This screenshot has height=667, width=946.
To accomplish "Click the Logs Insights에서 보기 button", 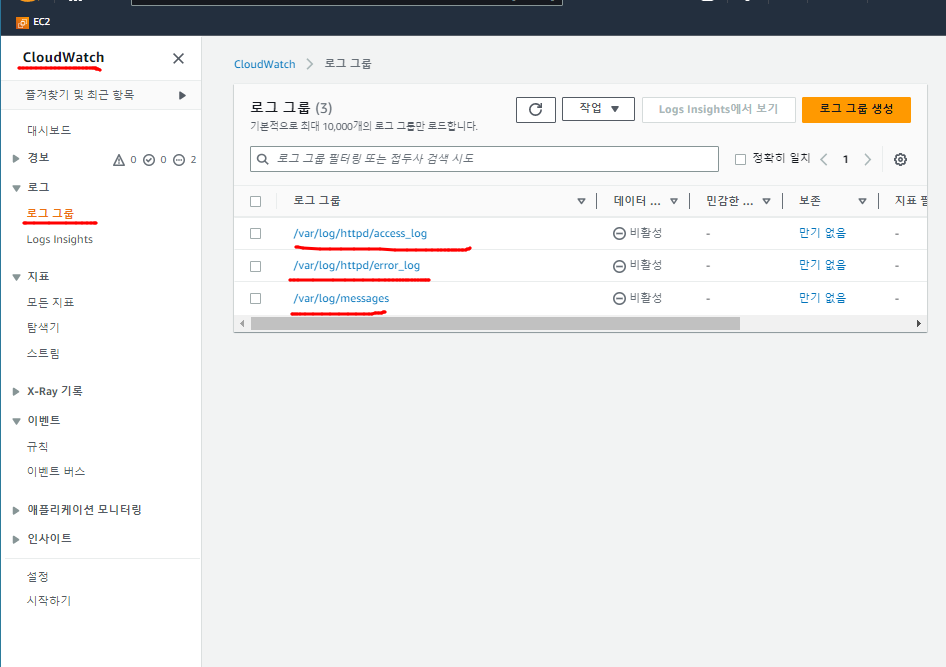I will pyautogui.click(x=719, y=110).
